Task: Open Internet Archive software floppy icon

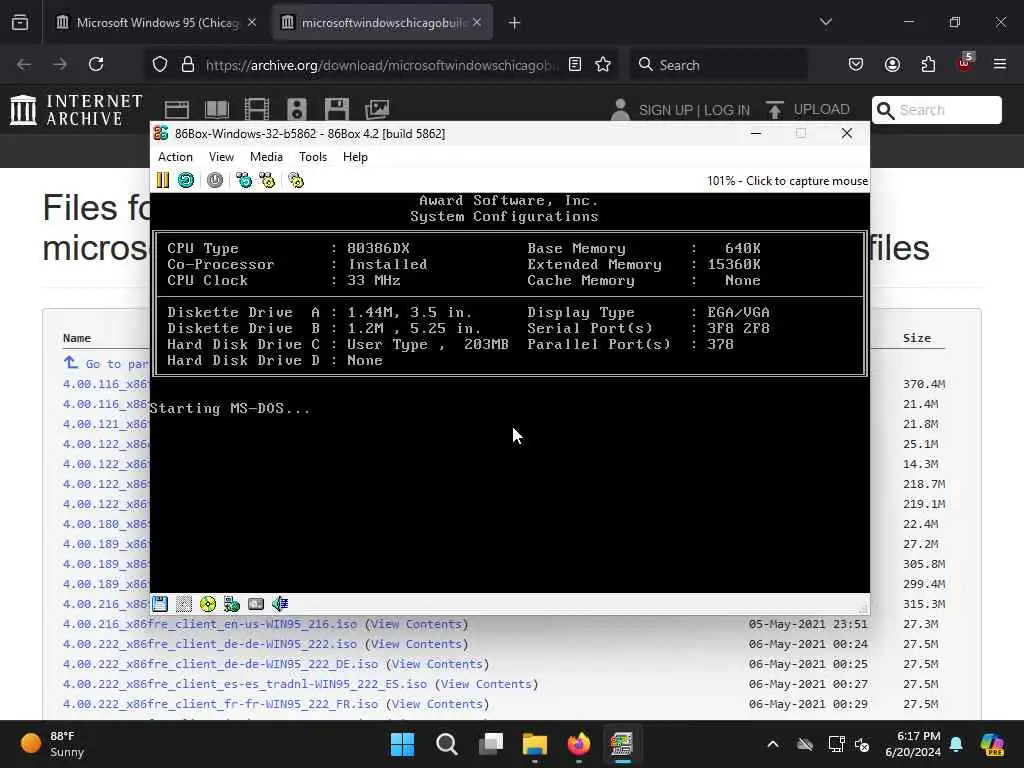Action: coord(336,110)
